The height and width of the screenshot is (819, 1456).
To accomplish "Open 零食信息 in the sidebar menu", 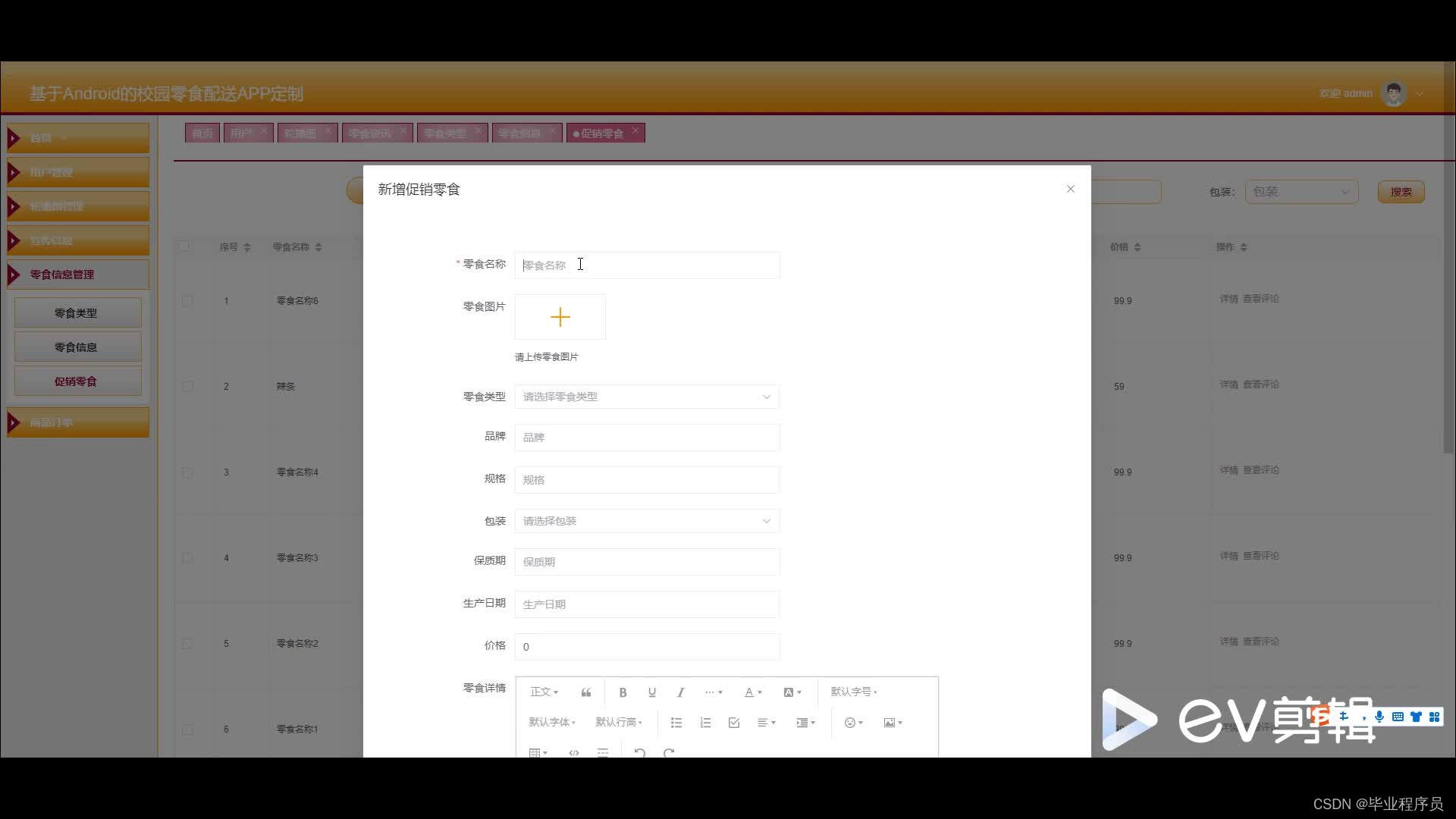I will [76, 347].
